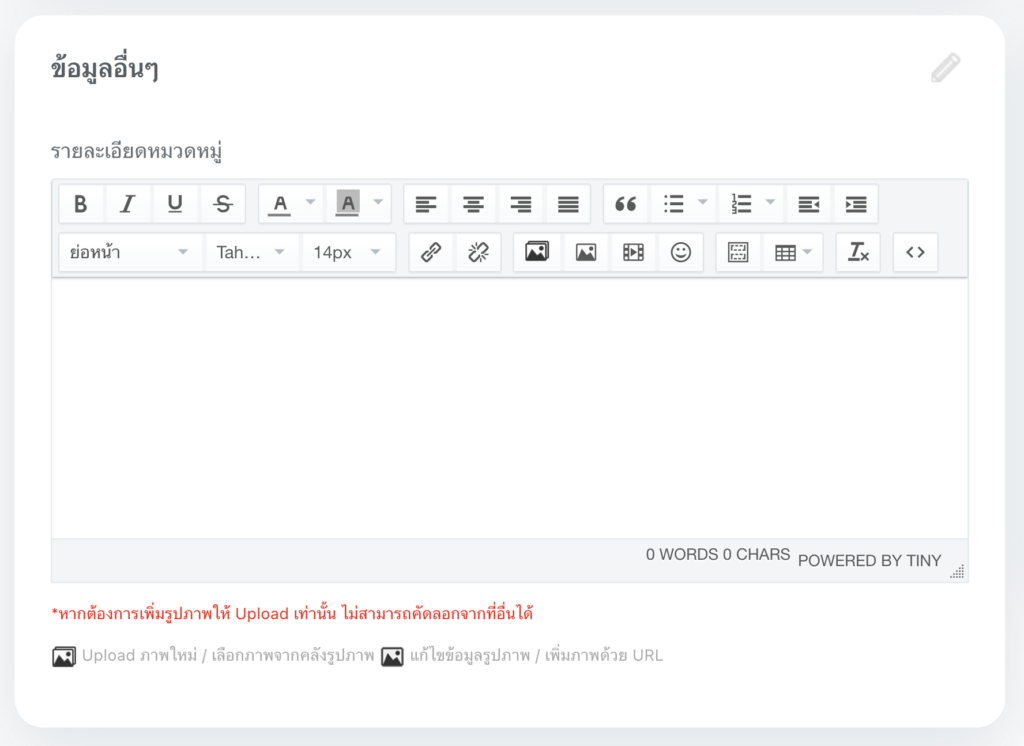Viewport: 1024px width, 746px height.
Task: Apply italic formatting
Action: pos(128,203)
